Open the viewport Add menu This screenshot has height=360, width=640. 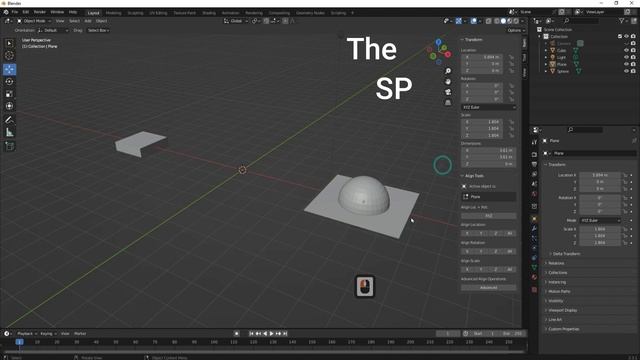88,21
